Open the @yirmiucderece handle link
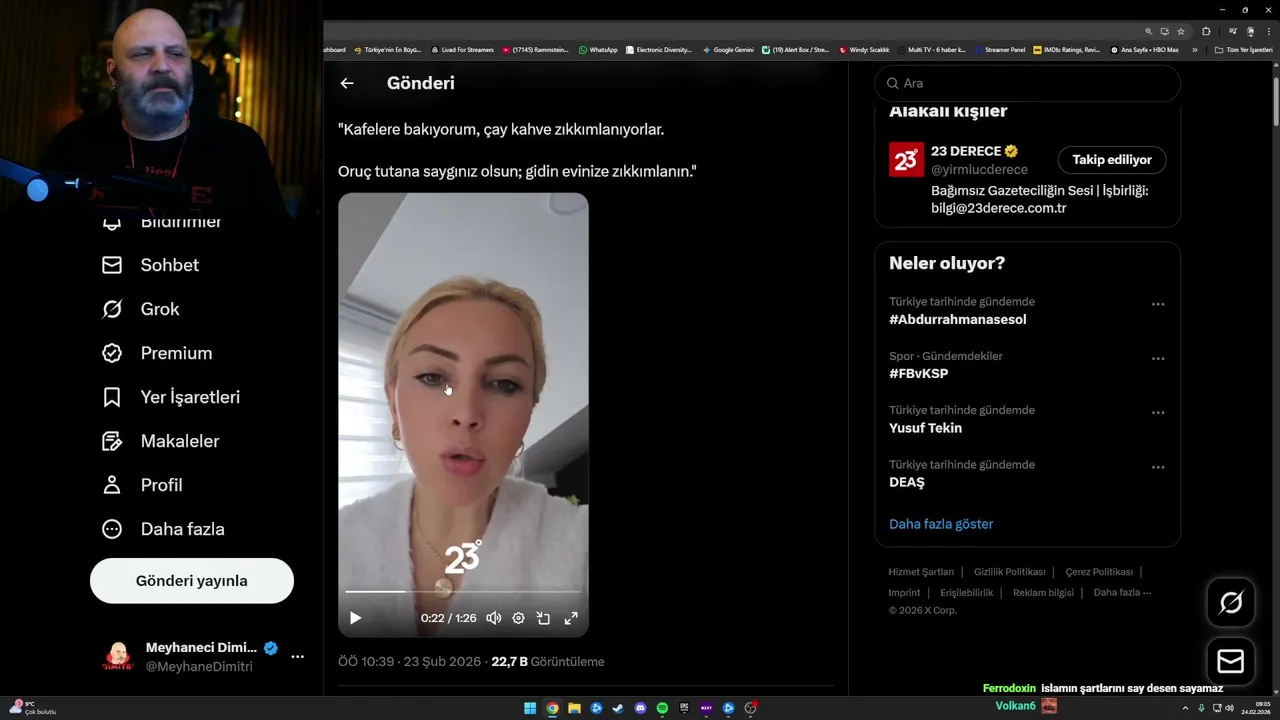Screen dimensions: 1280x720 tap(979, 169)
